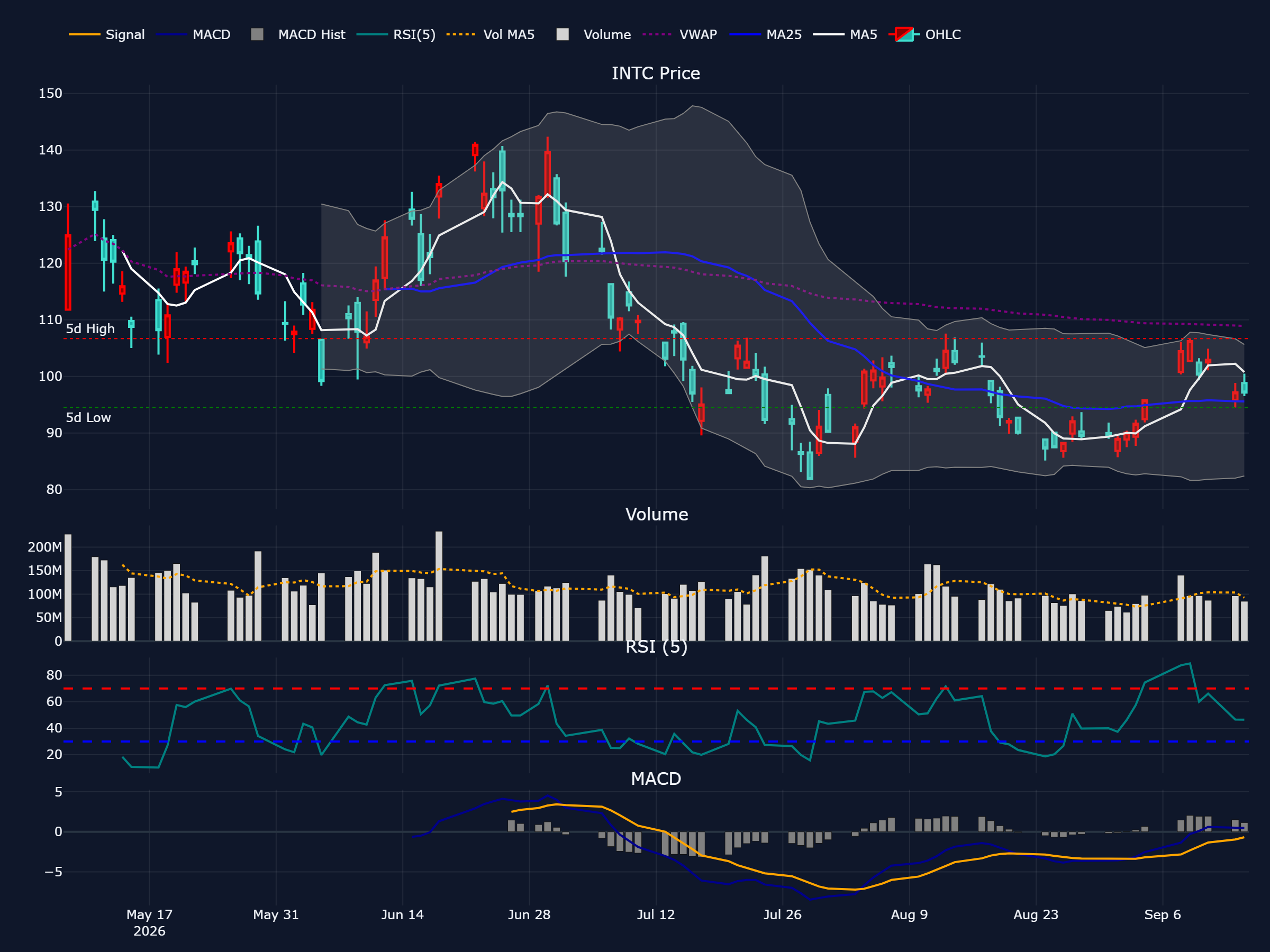Click the 120 price axis label
1270x952 pixels.
50,263
